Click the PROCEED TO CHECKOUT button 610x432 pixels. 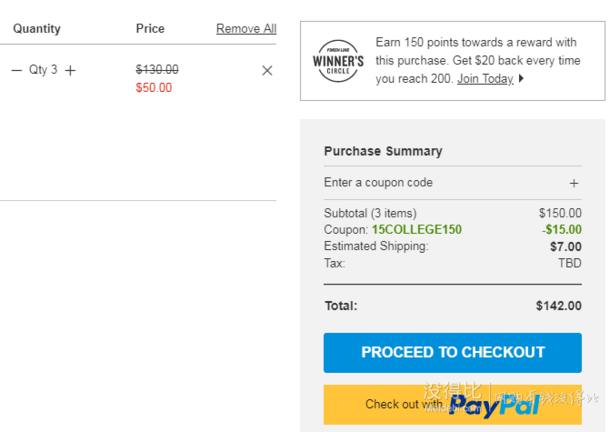click(x=452, y=353)
